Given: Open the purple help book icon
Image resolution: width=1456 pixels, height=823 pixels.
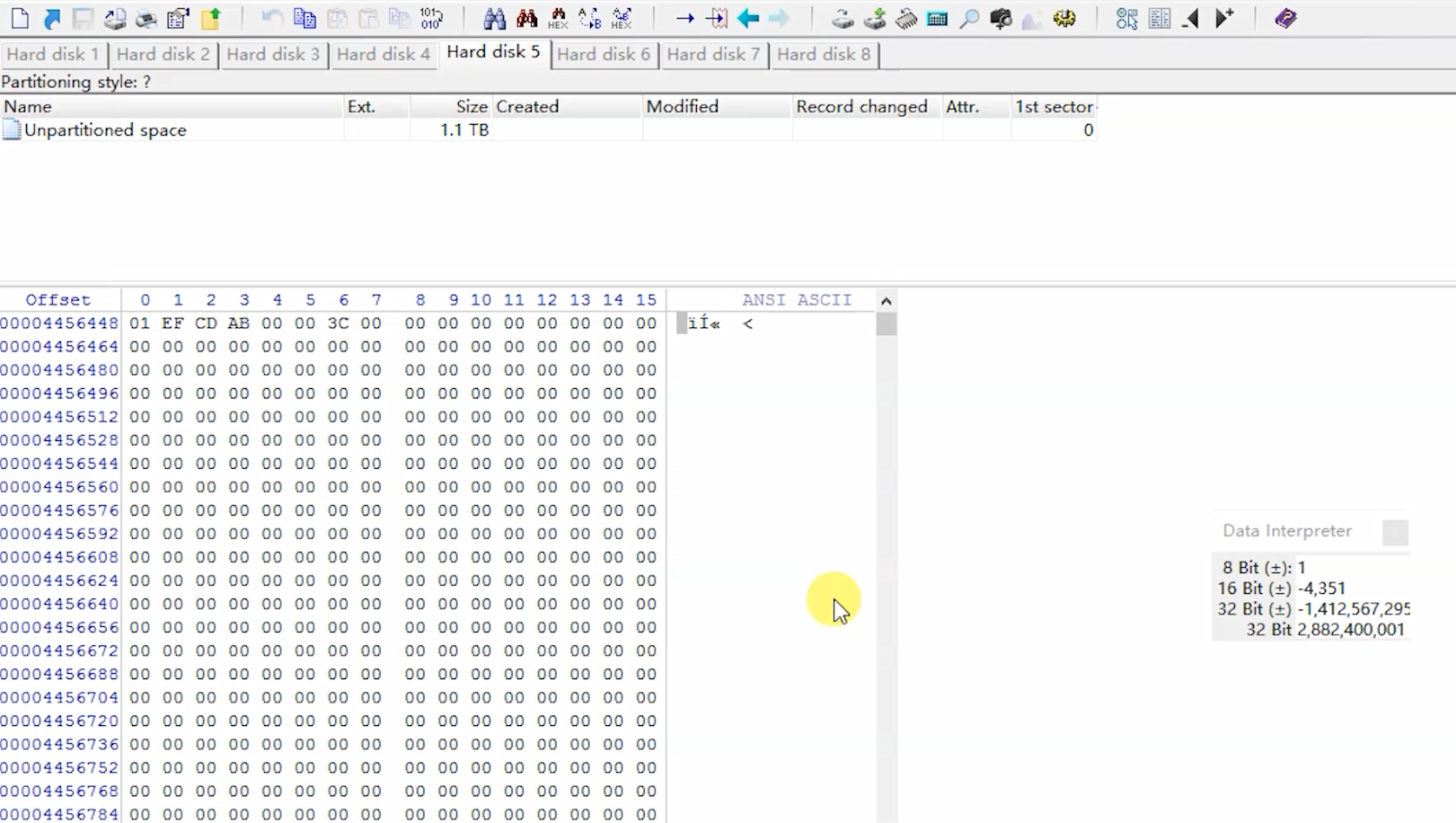Looking at the screenshot, I should click(1285, 18).
